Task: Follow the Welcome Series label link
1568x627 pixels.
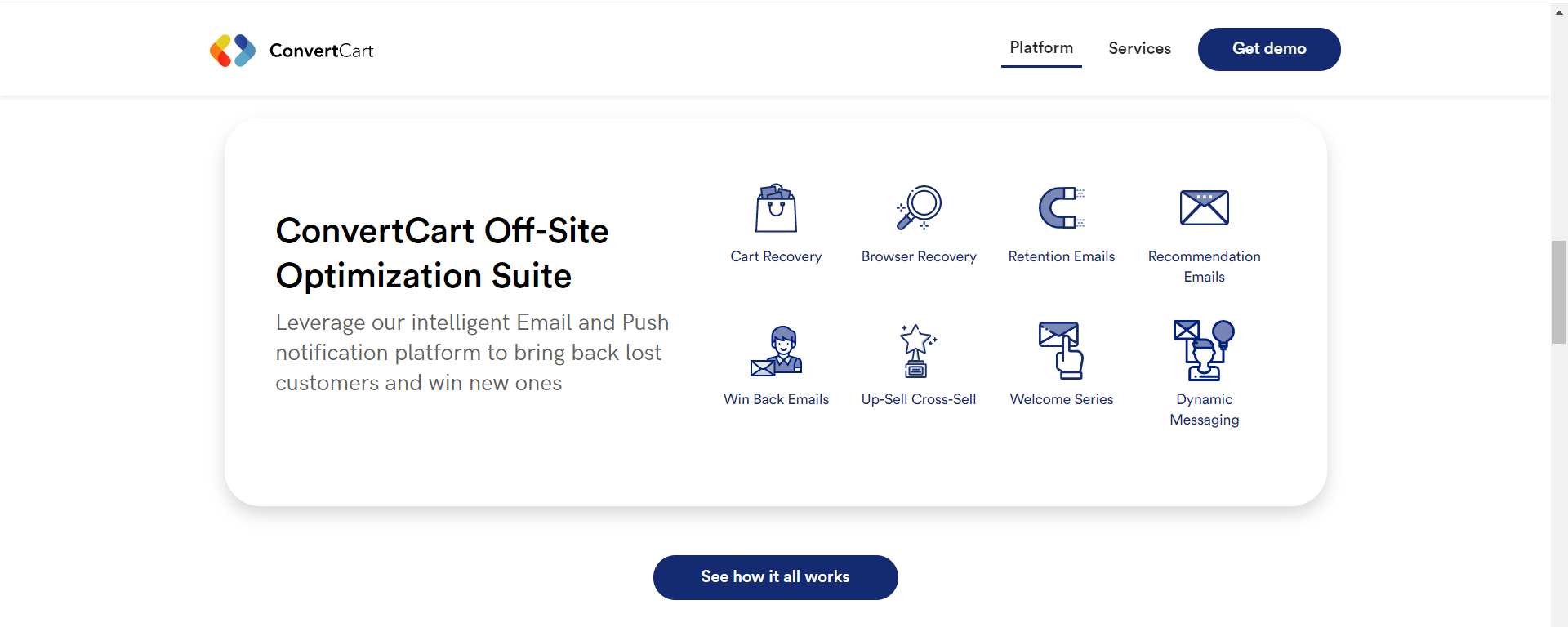Action: (x=1061, y=399)
